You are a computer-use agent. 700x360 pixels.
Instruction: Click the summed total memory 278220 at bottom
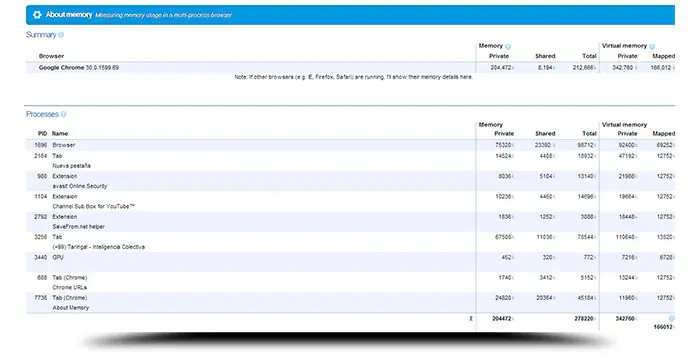tap(584, 319)
